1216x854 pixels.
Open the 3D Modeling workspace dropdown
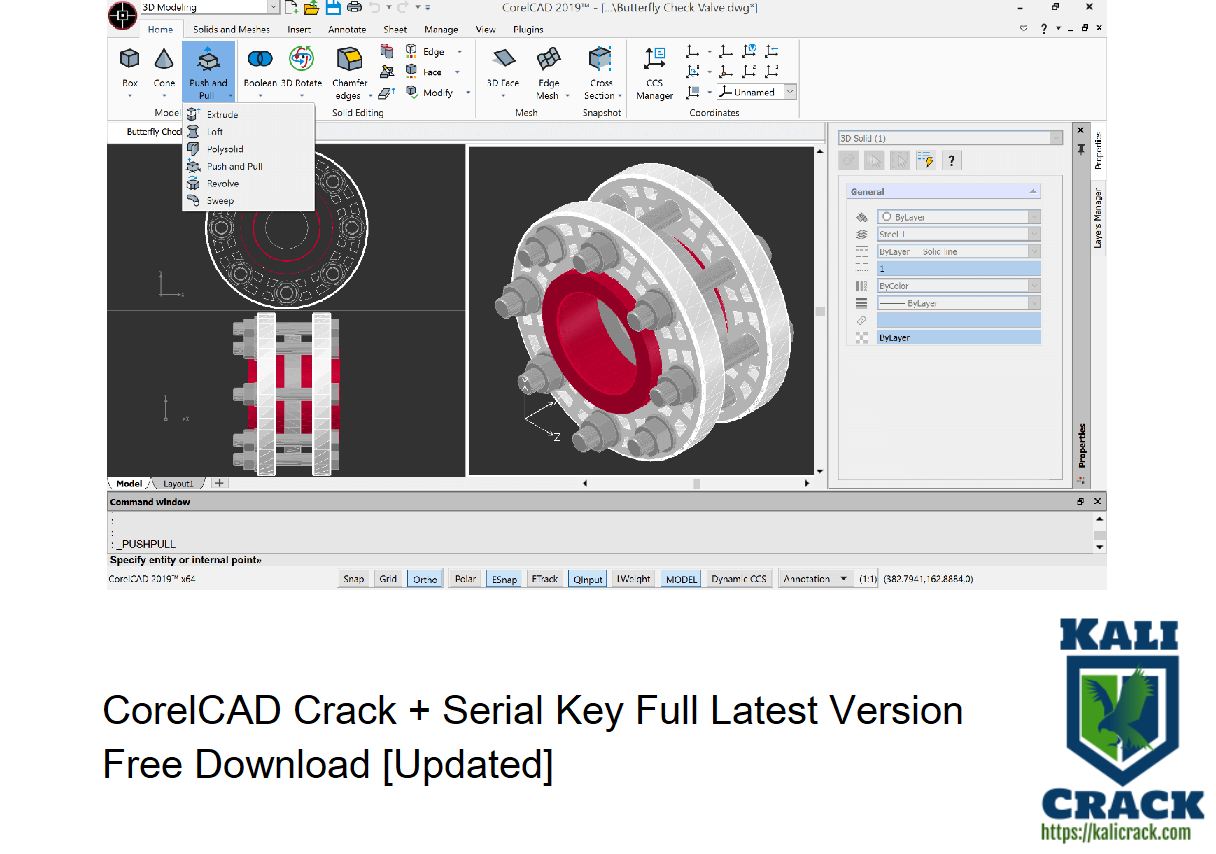click(209, 8)
